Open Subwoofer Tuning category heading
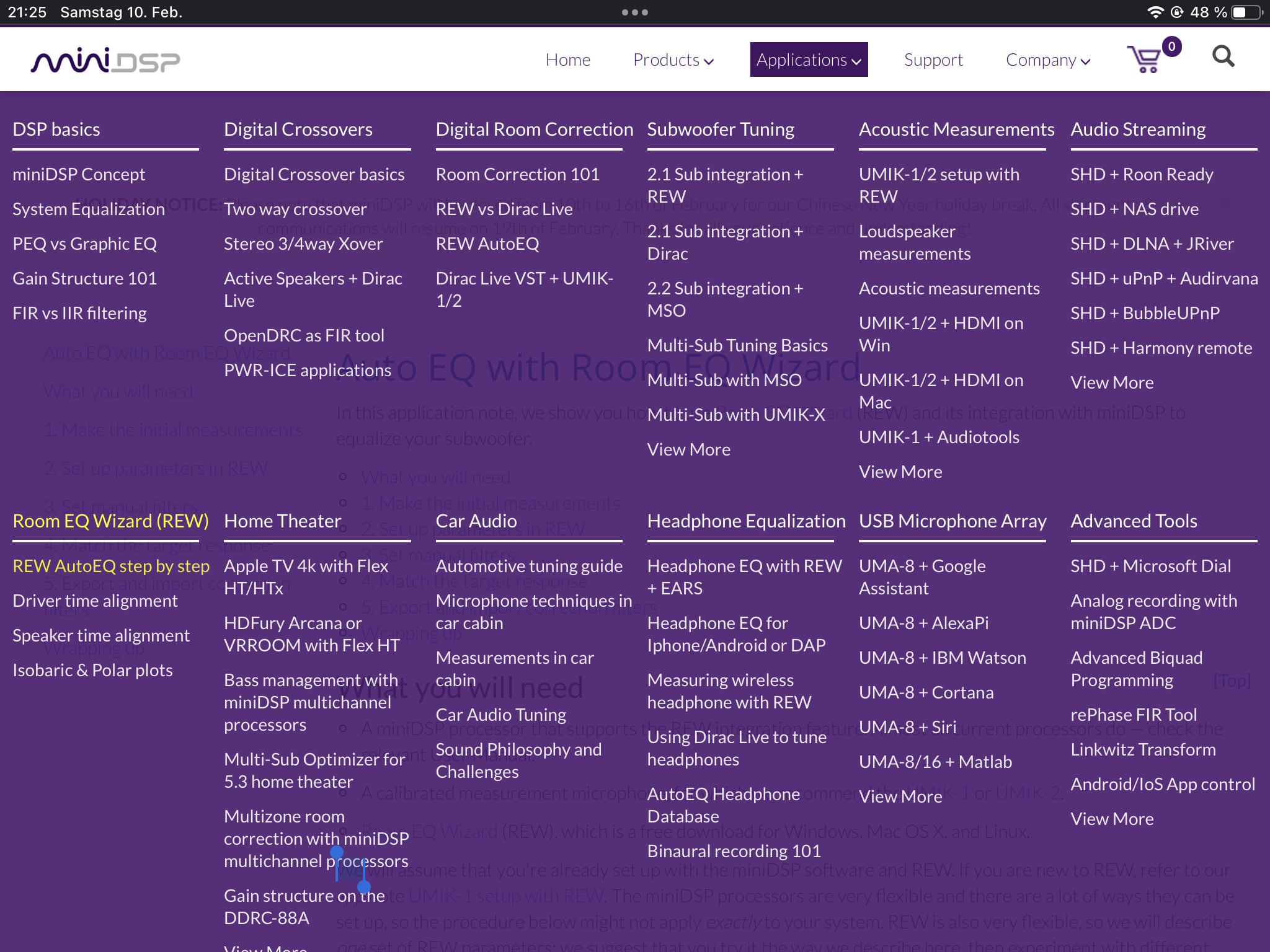Image resolution: width=1270 pixels, height=952 pixels. click(x=721, y=129)
